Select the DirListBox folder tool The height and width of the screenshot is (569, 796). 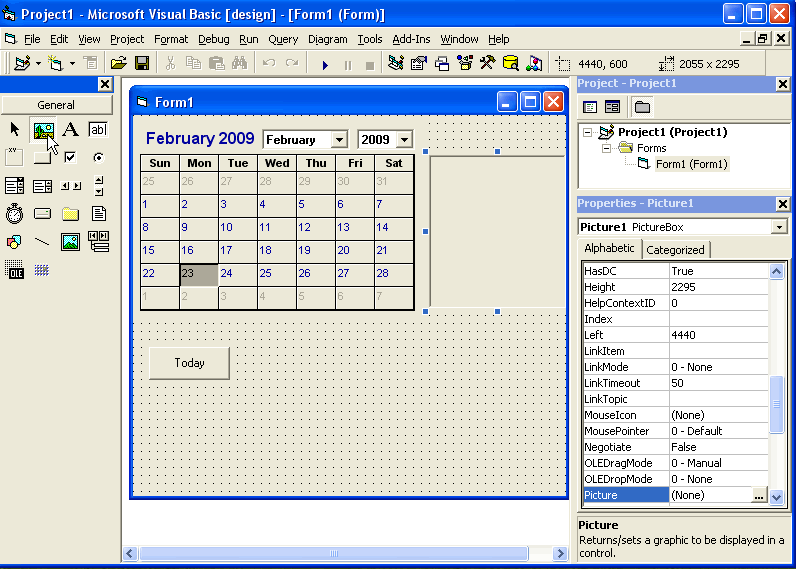click(71, 214)
